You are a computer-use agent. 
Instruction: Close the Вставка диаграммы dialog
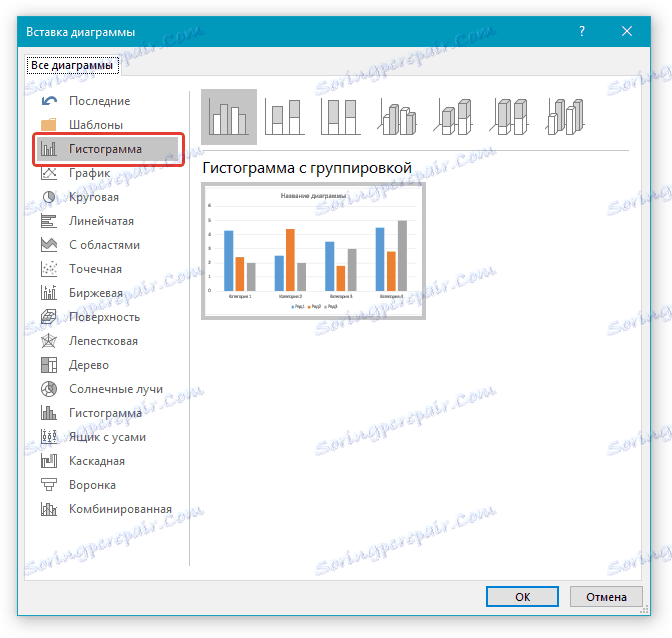point(627,31)
